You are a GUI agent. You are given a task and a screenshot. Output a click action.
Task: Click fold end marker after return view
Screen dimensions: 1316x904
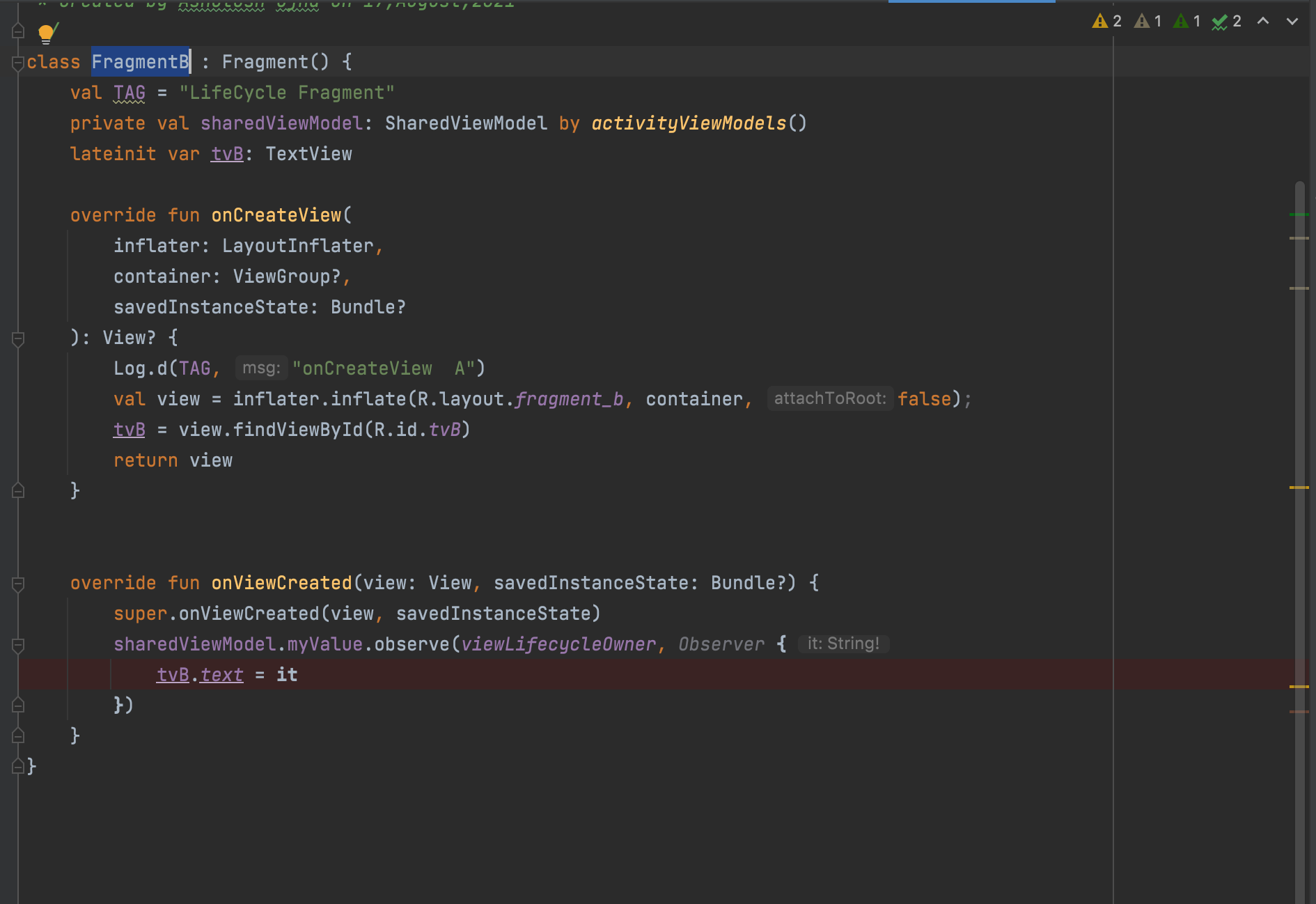tap(18, 491)
